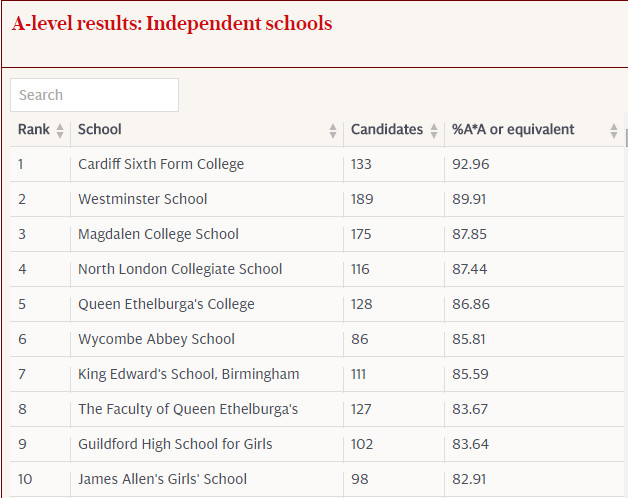Click the Rank column sort arrows
Viewport: 628px width, 498px height.
60,131
